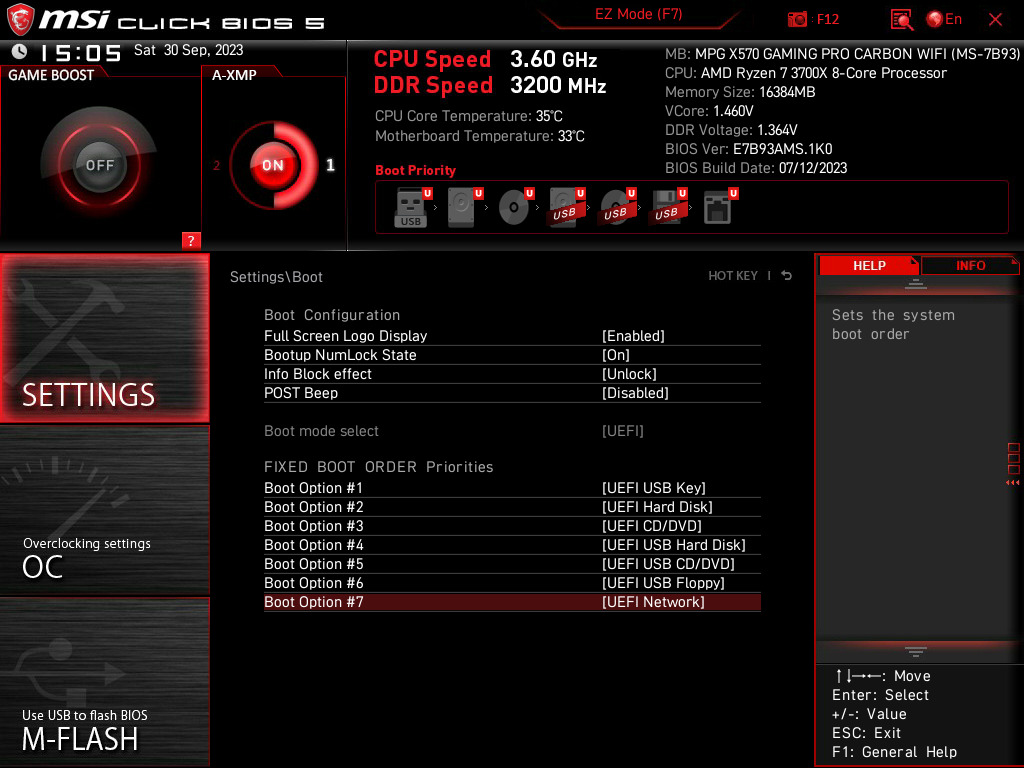Click the F12 screenshot camera icon
The image size is (1024, 768).
[x=797, y=20]
